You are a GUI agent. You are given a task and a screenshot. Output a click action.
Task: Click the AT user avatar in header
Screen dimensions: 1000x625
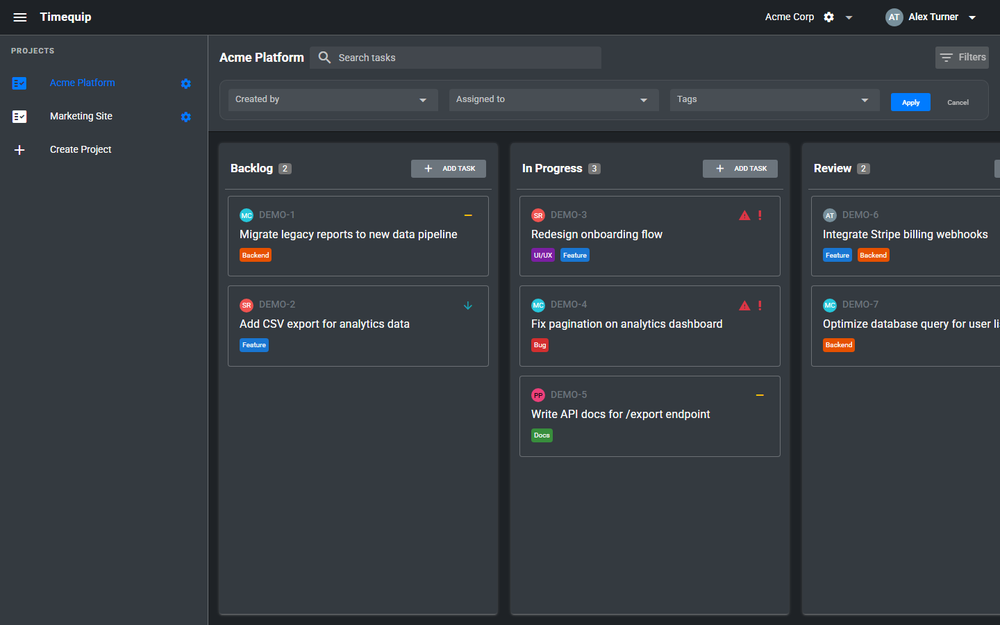tap(894, 17)
